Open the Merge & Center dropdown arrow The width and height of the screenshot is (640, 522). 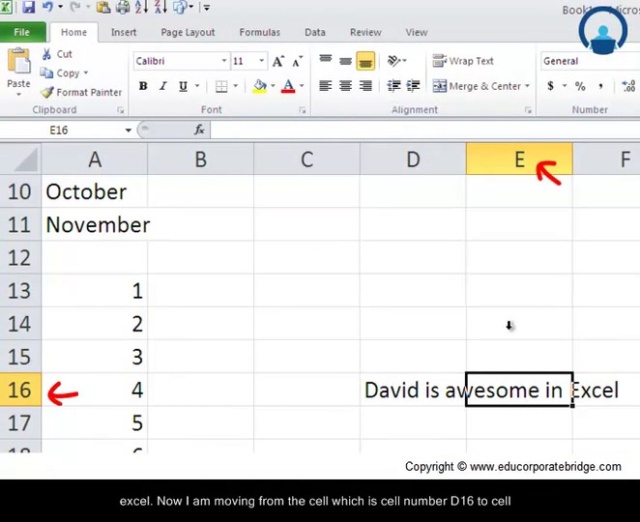click(x=527, y=86)
